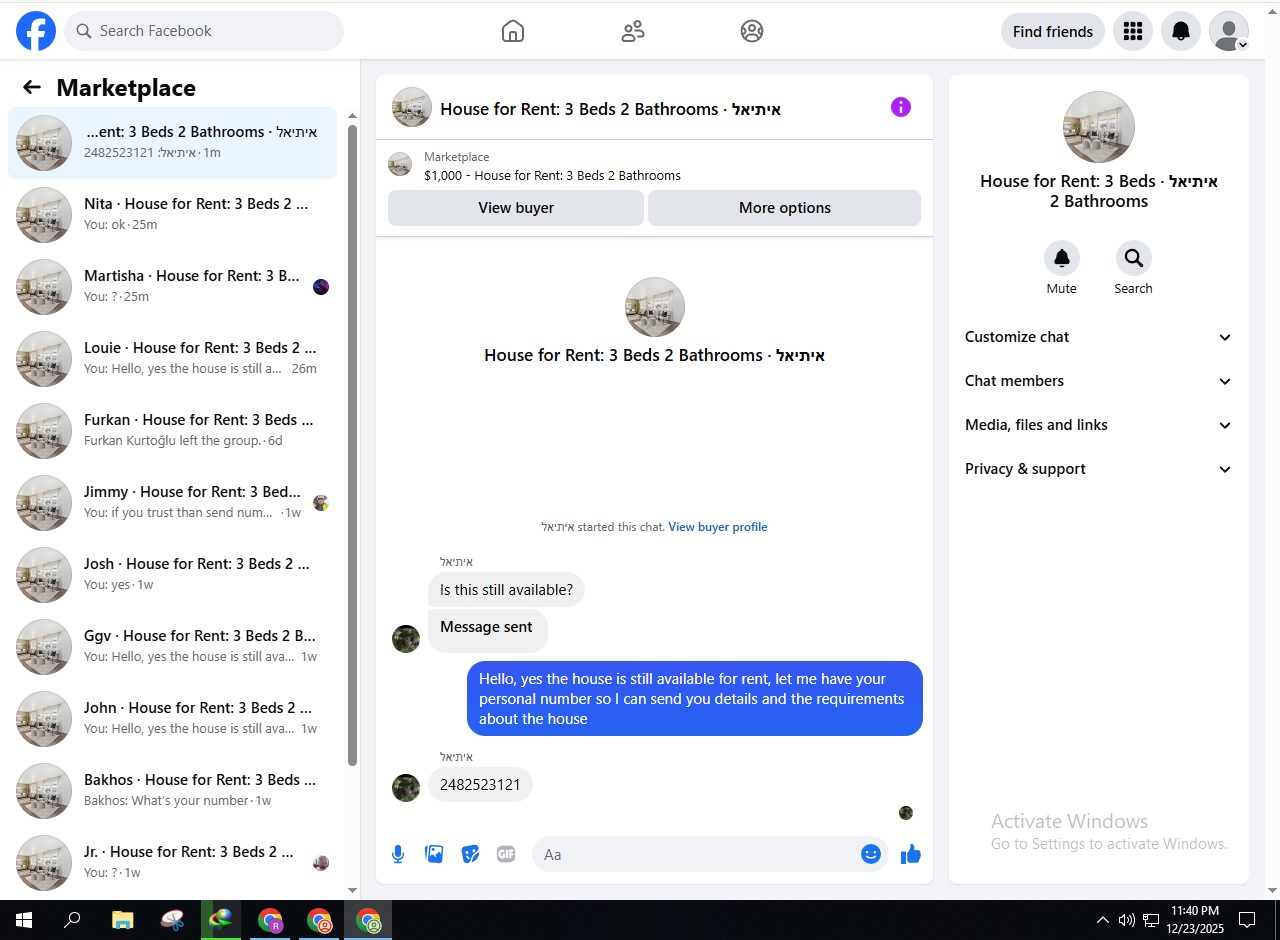Screen dimensions: 1280x940
Task: Expand the Chat members section
Action: pyautogui.click(x=1099, y=381)
